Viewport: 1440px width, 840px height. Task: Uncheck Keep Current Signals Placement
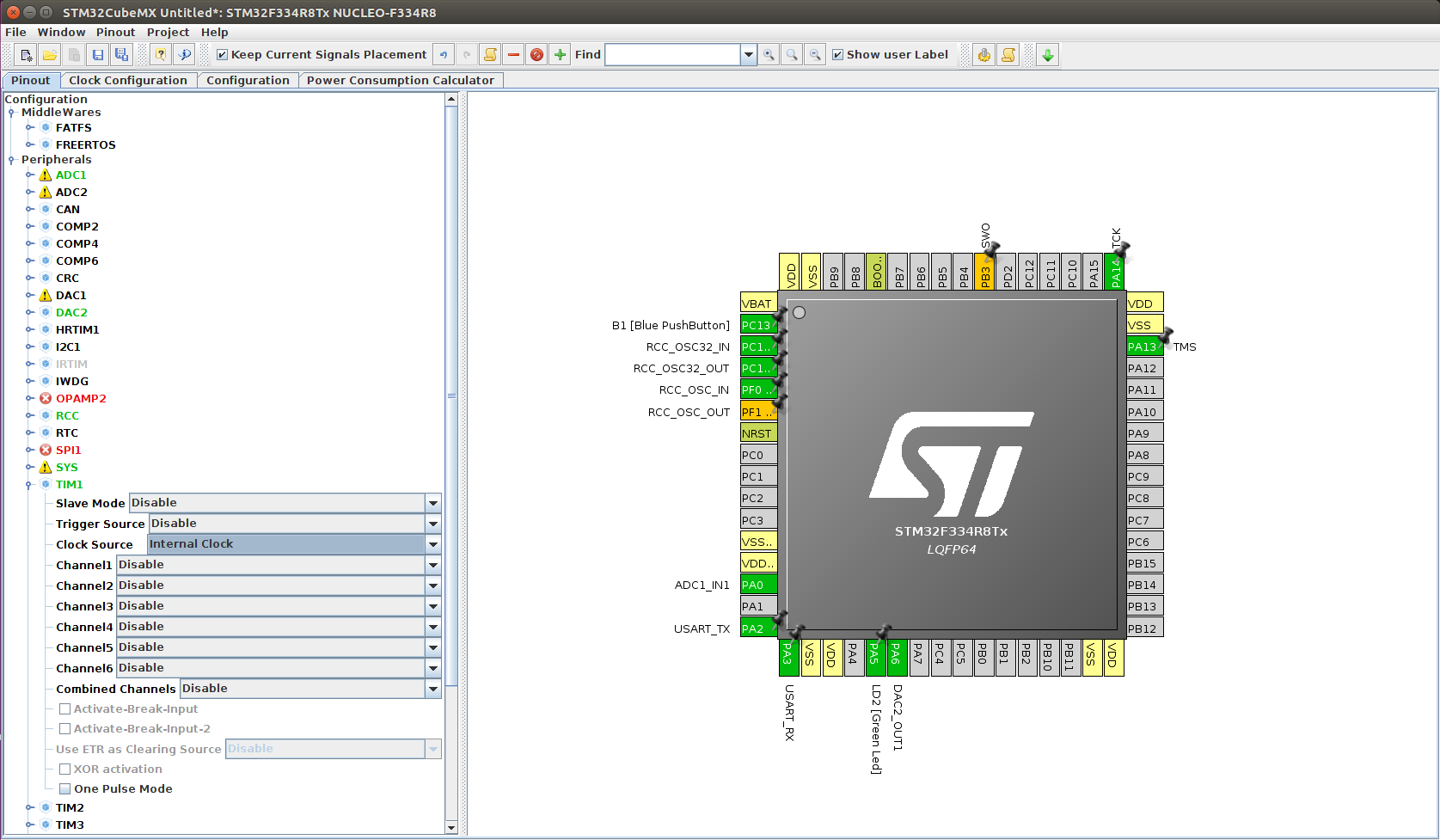223,55
